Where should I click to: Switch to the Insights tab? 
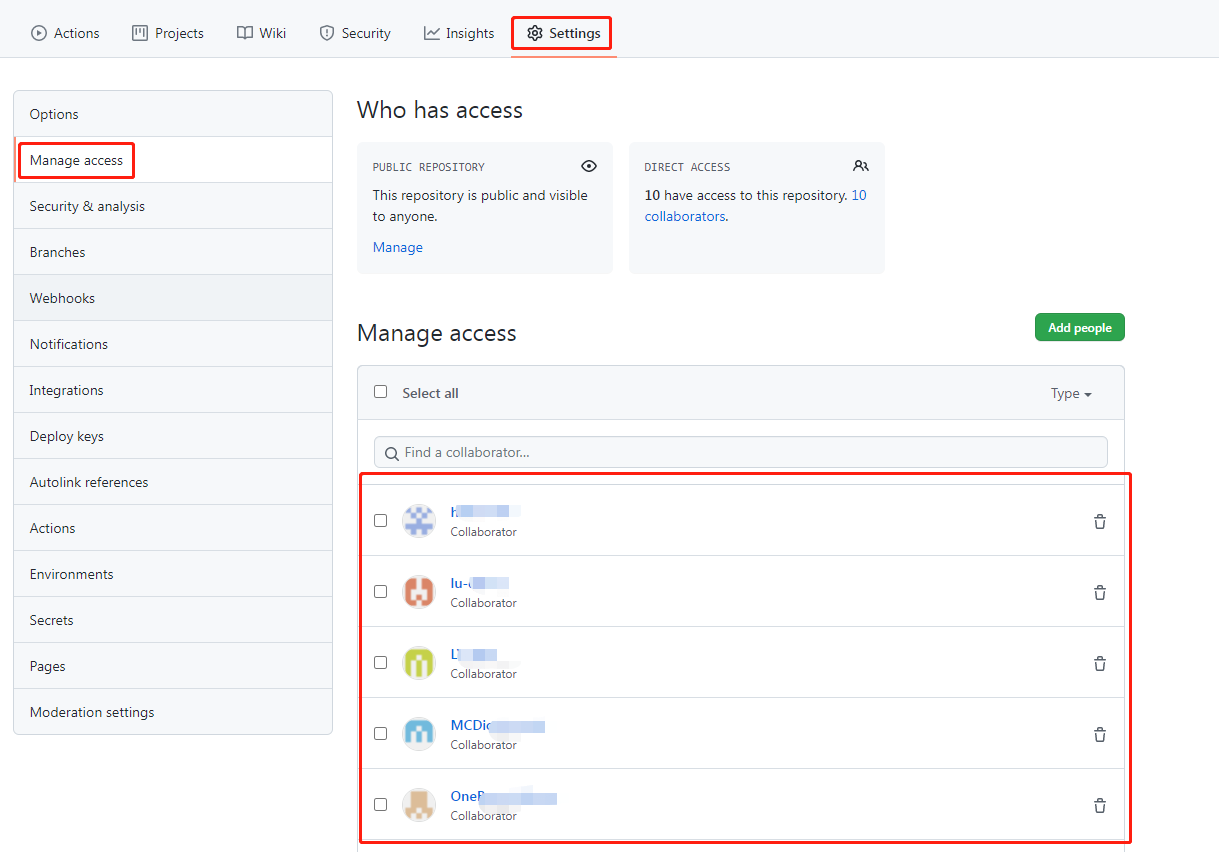tap(458, 33)
